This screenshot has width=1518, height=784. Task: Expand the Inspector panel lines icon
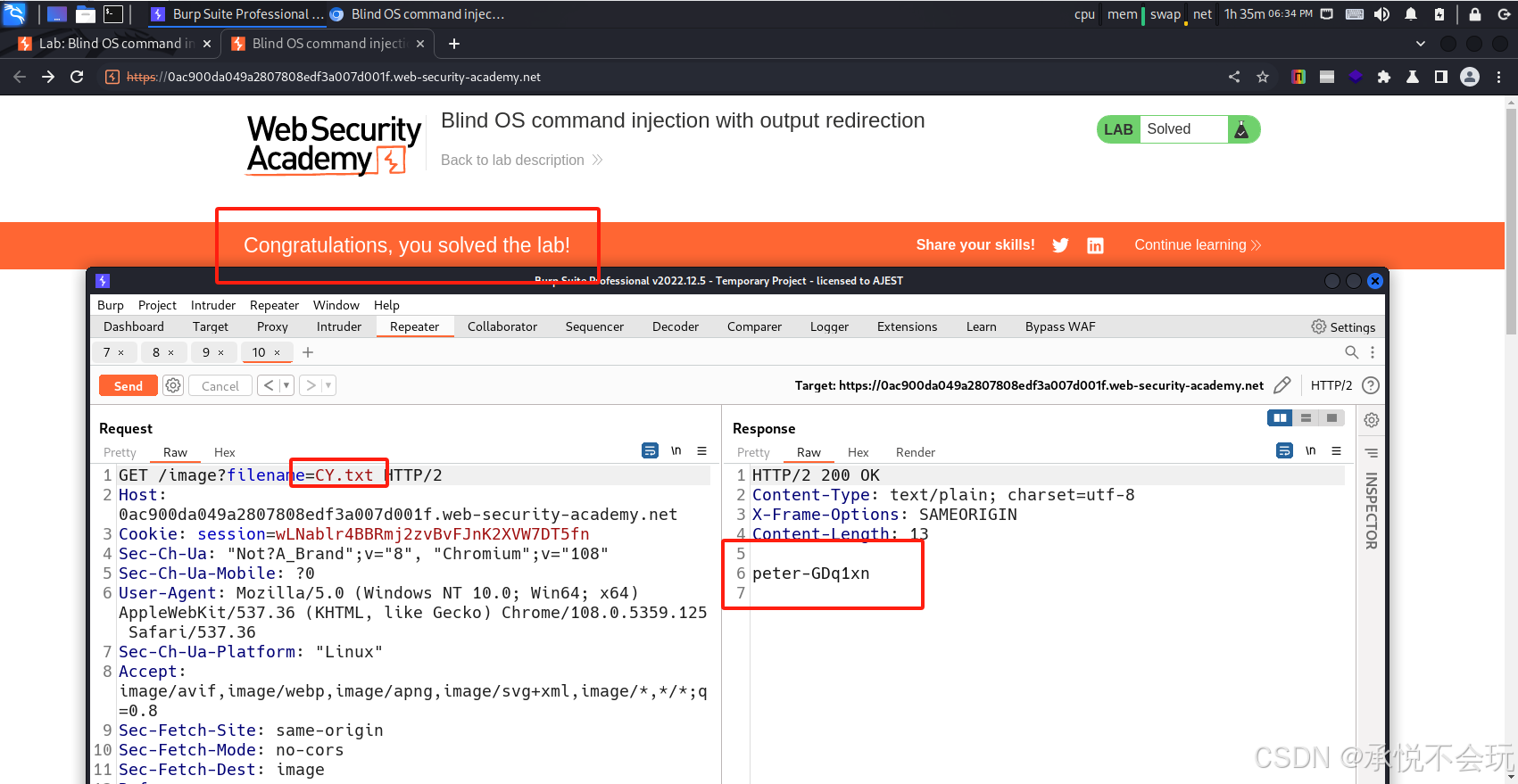(1372, 453)
